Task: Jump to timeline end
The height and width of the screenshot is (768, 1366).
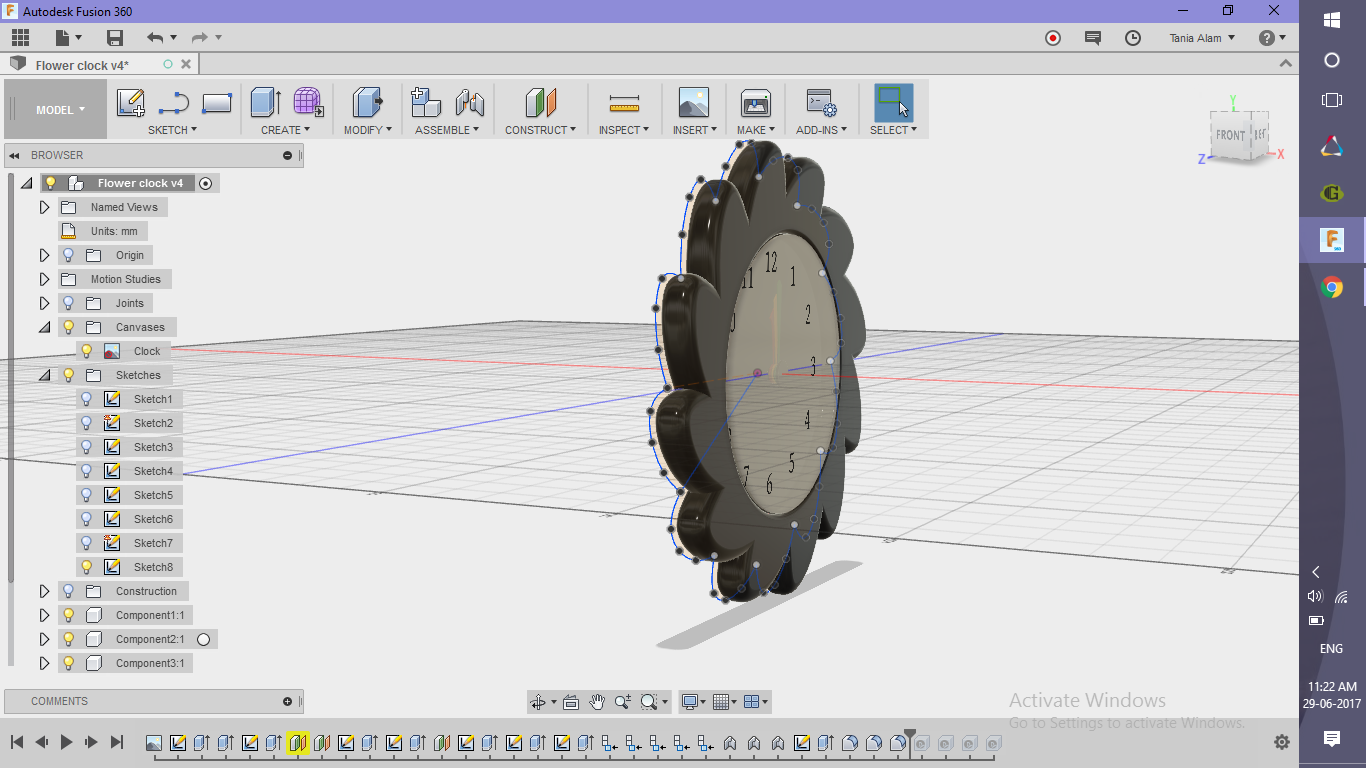Action: [x=117, y=742]
